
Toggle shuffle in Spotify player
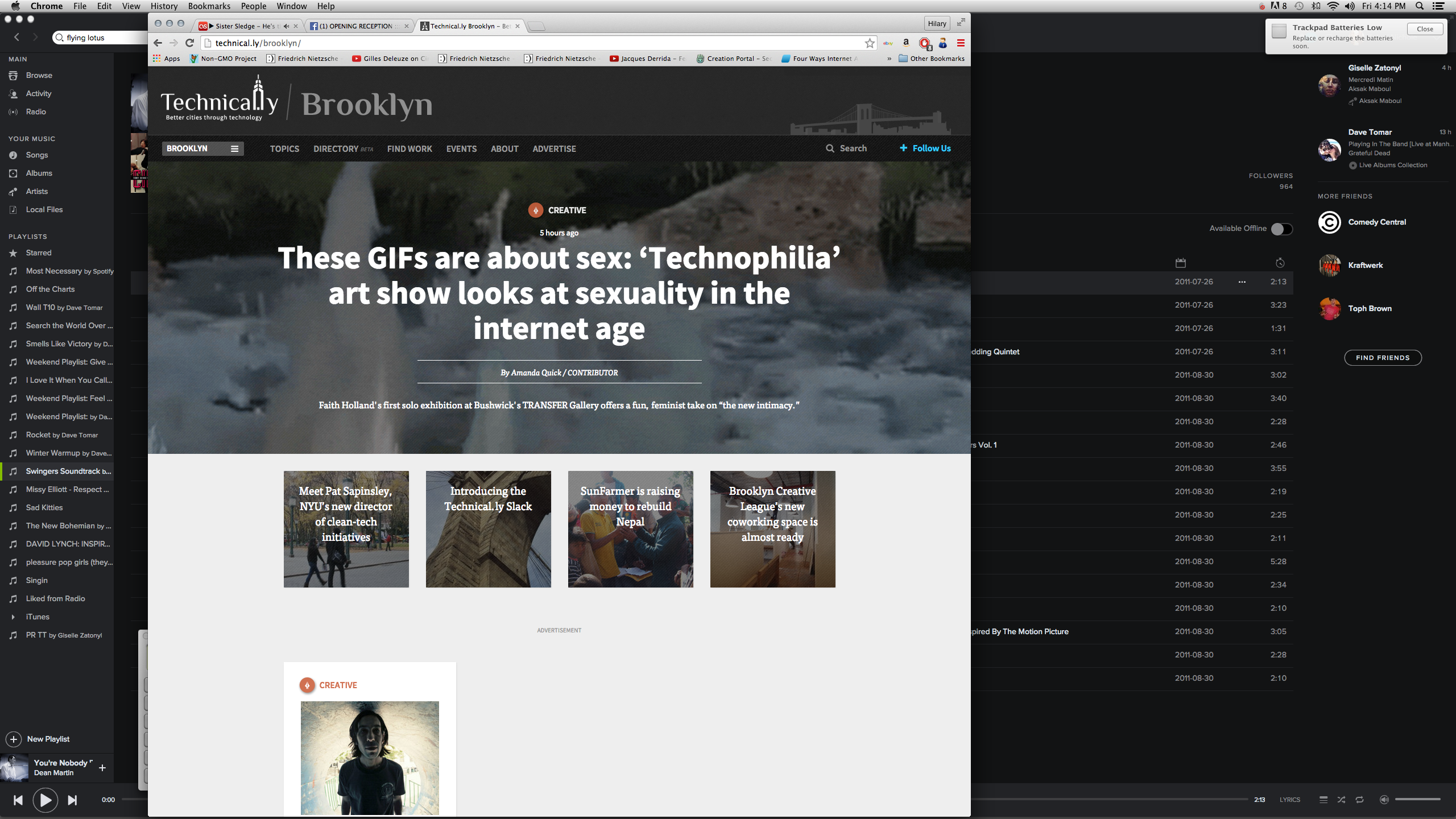tap(1341, 800)
